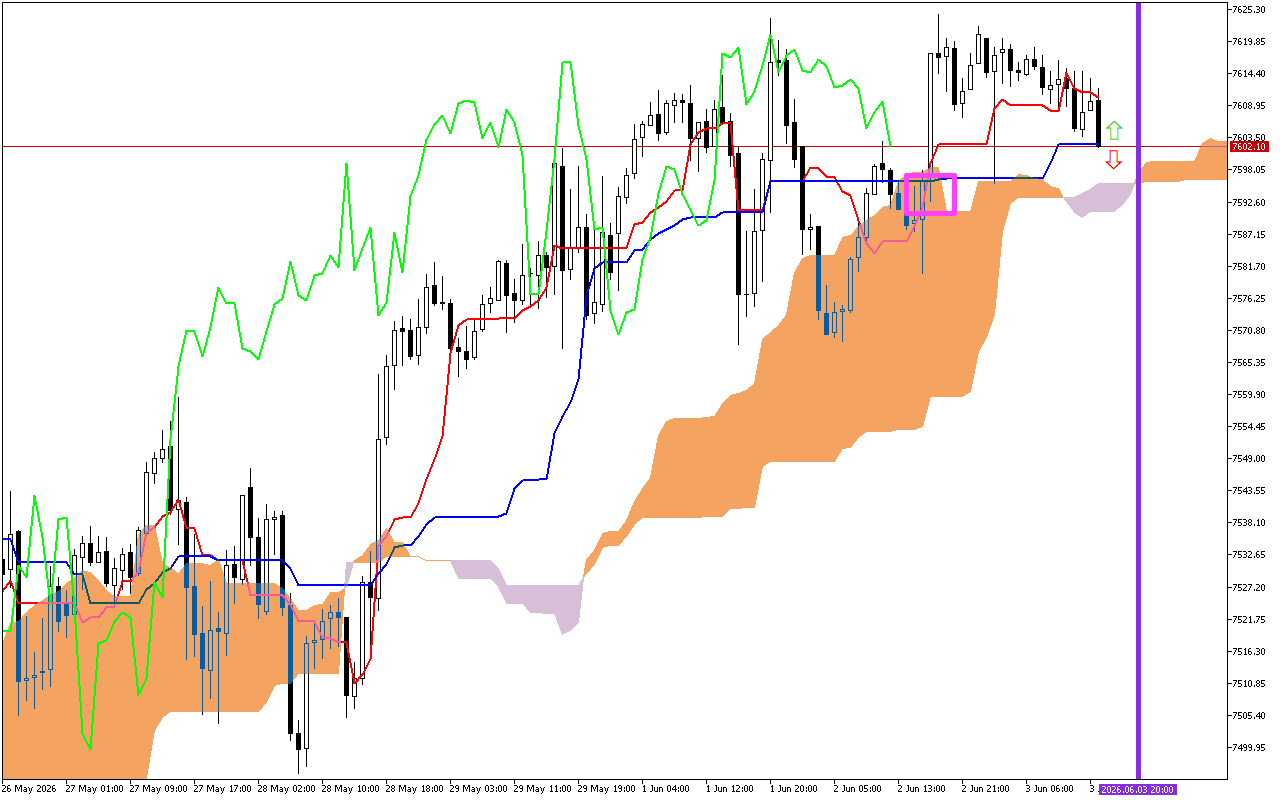The width and height of the screenshot is (1280, 800).
Task: Click price scale value 7625.30
Action: tap(1248, 9)
